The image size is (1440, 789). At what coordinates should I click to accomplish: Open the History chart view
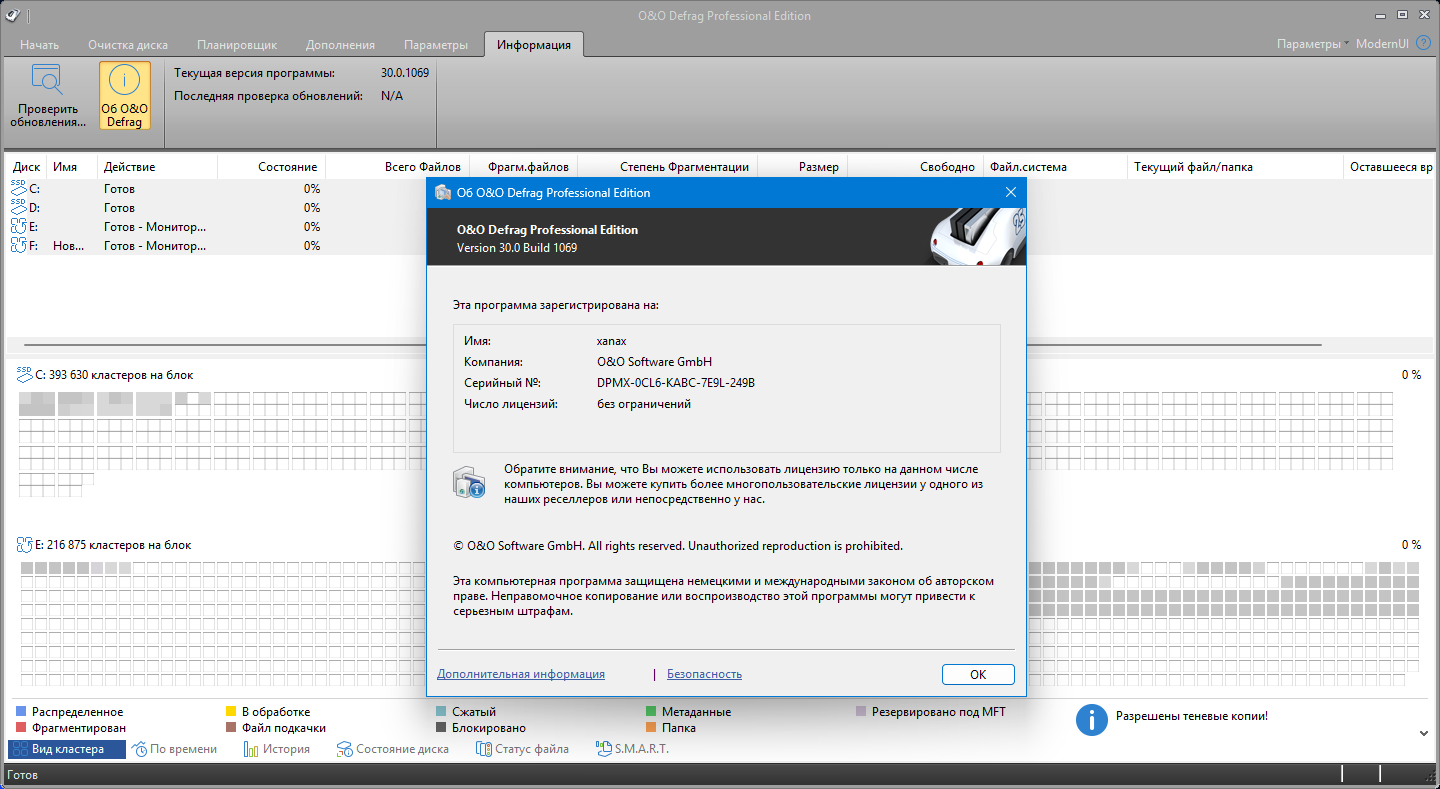pos(276,749)
